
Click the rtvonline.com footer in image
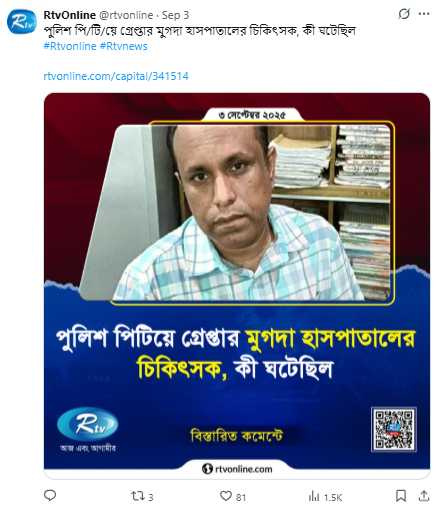(237, 469)
